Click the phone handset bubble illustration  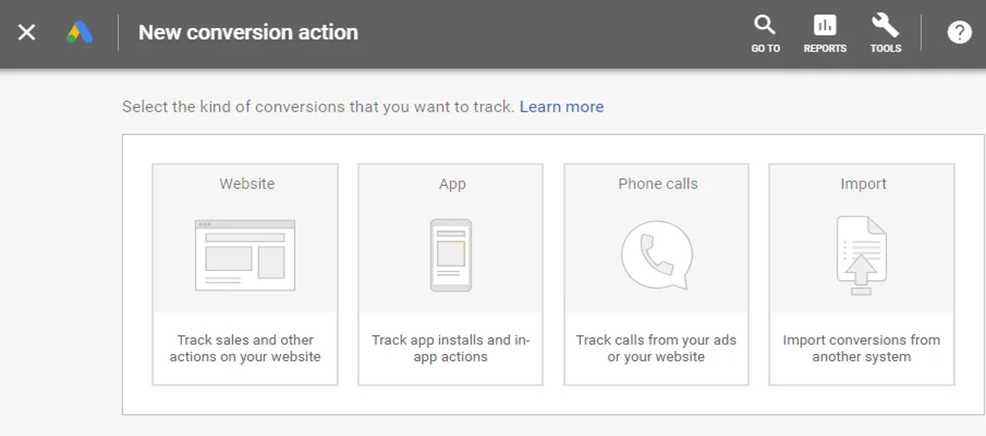(657, 255)
